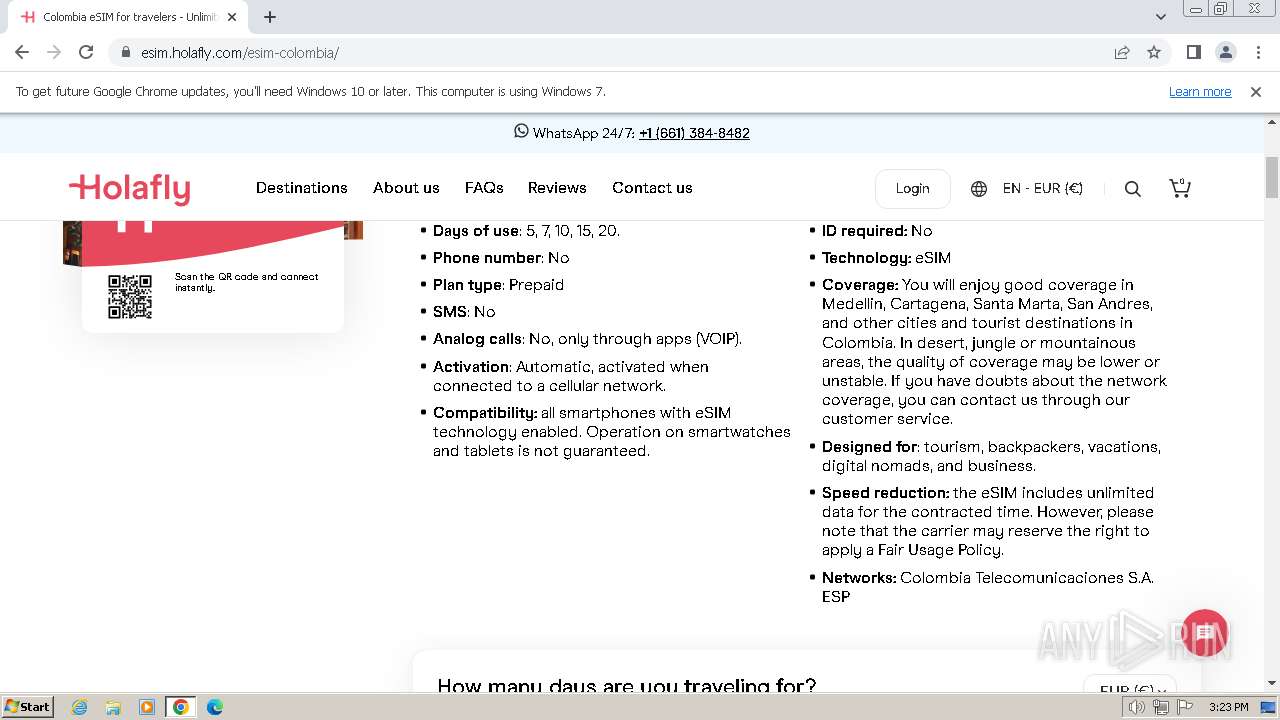Click the Chrome taskbar icon

pos(181,707)
